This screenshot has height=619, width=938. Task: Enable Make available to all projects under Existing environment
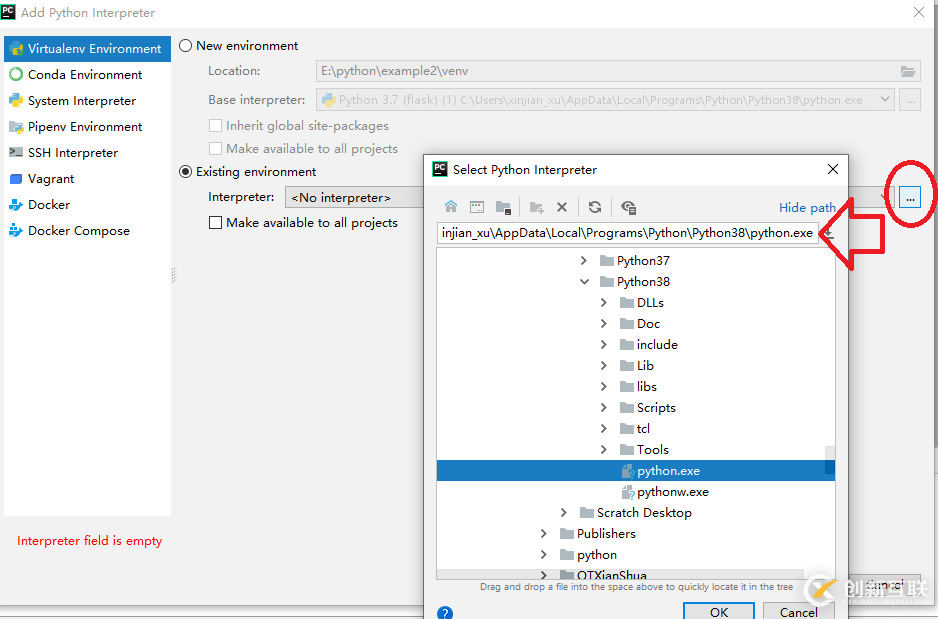tap(215, 222)
